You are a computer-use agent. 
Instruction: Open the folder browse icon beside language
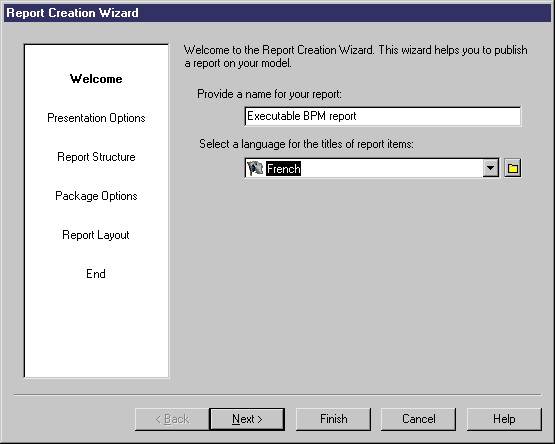[x=513, y=168]
